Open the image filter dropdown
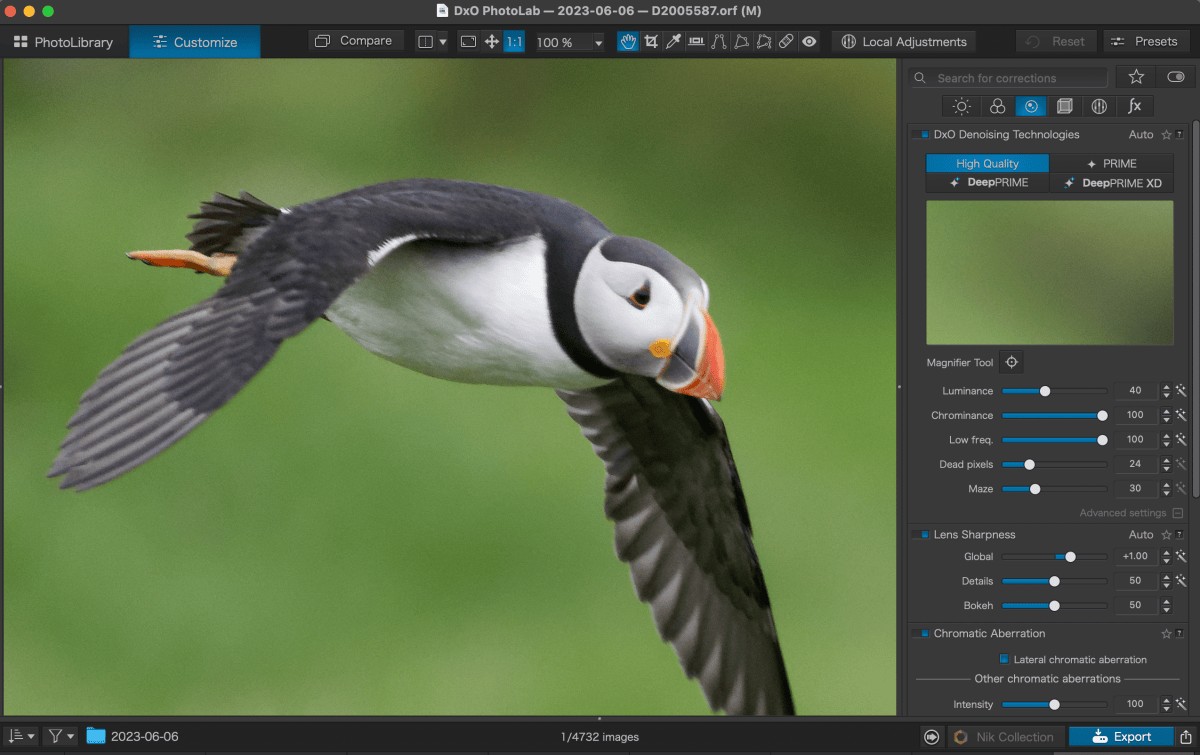The height and width of the screenshot is (755, 1200). (x=60, y=736)
